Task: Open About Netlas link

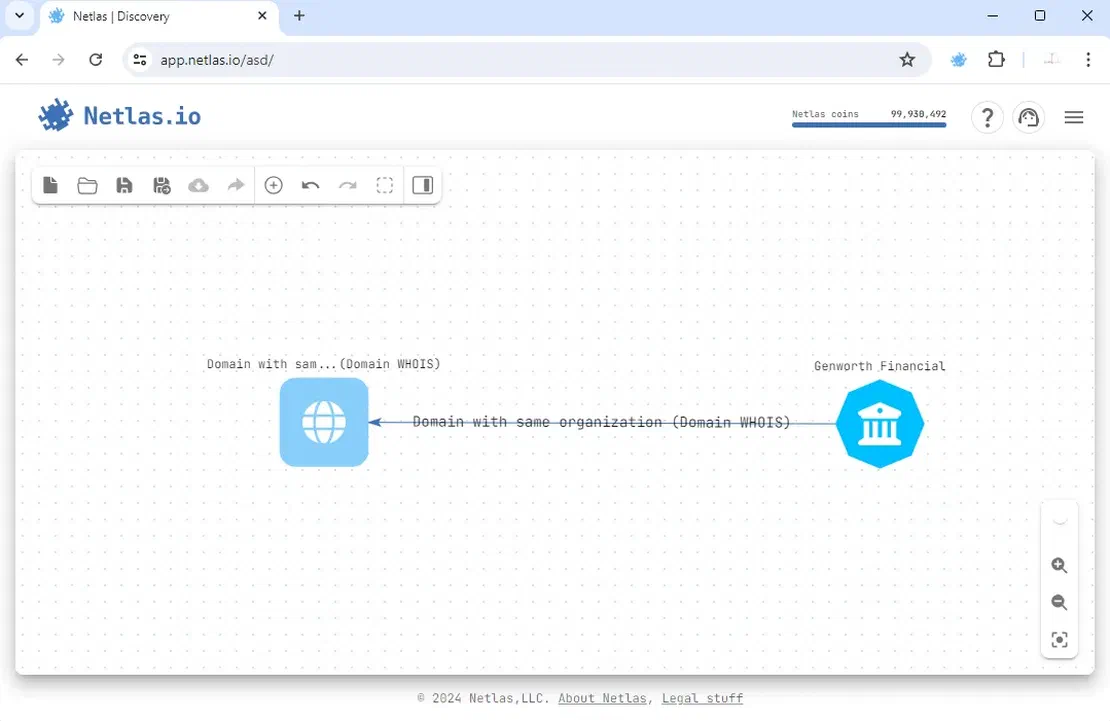Action: tap(602, 698)
